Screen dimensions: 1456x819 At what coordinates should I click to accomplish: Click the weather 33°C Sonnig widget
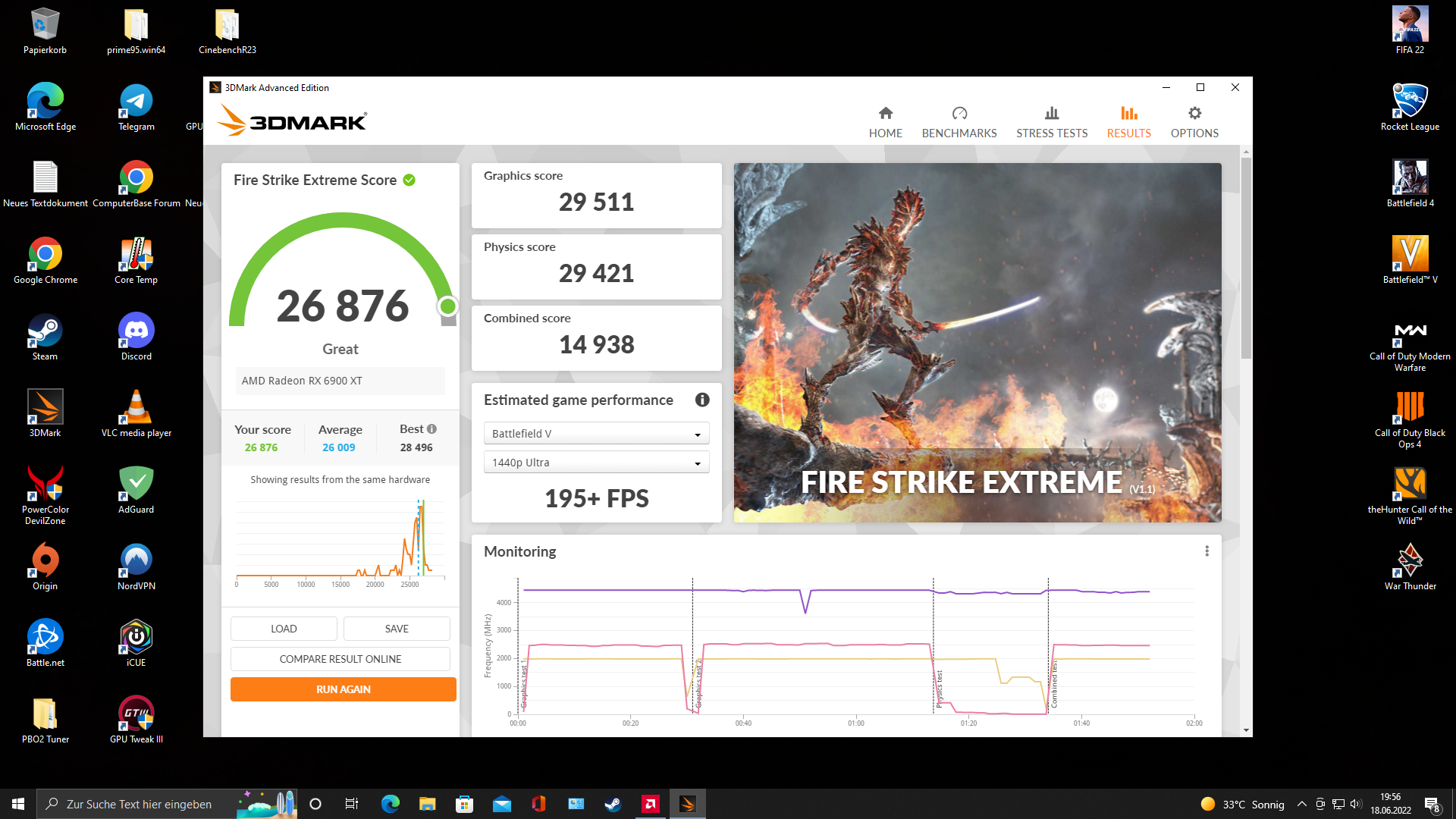pyautogui.click(x=1242, y=804)
